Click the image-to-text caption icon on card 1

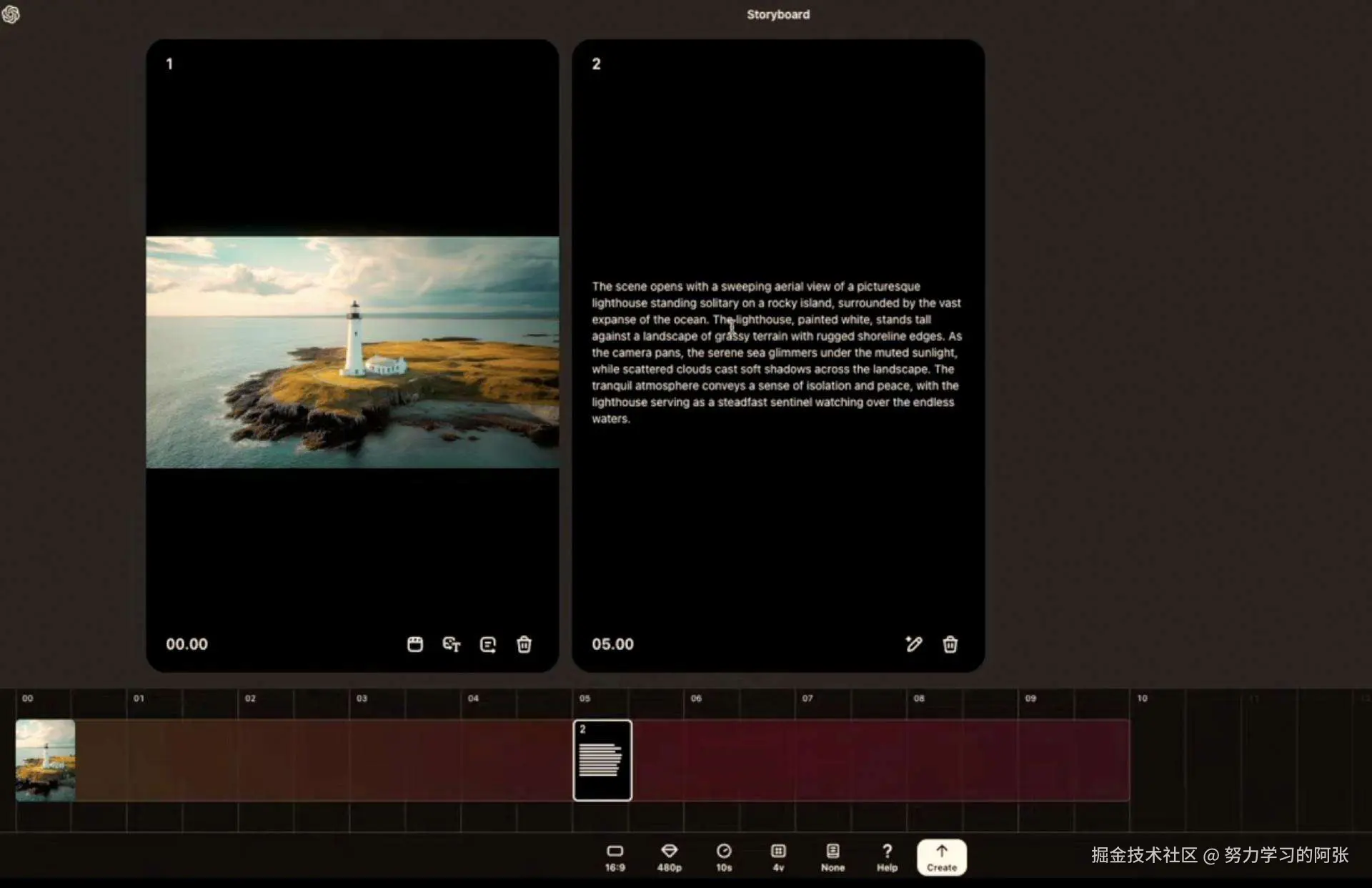[452, 644]
